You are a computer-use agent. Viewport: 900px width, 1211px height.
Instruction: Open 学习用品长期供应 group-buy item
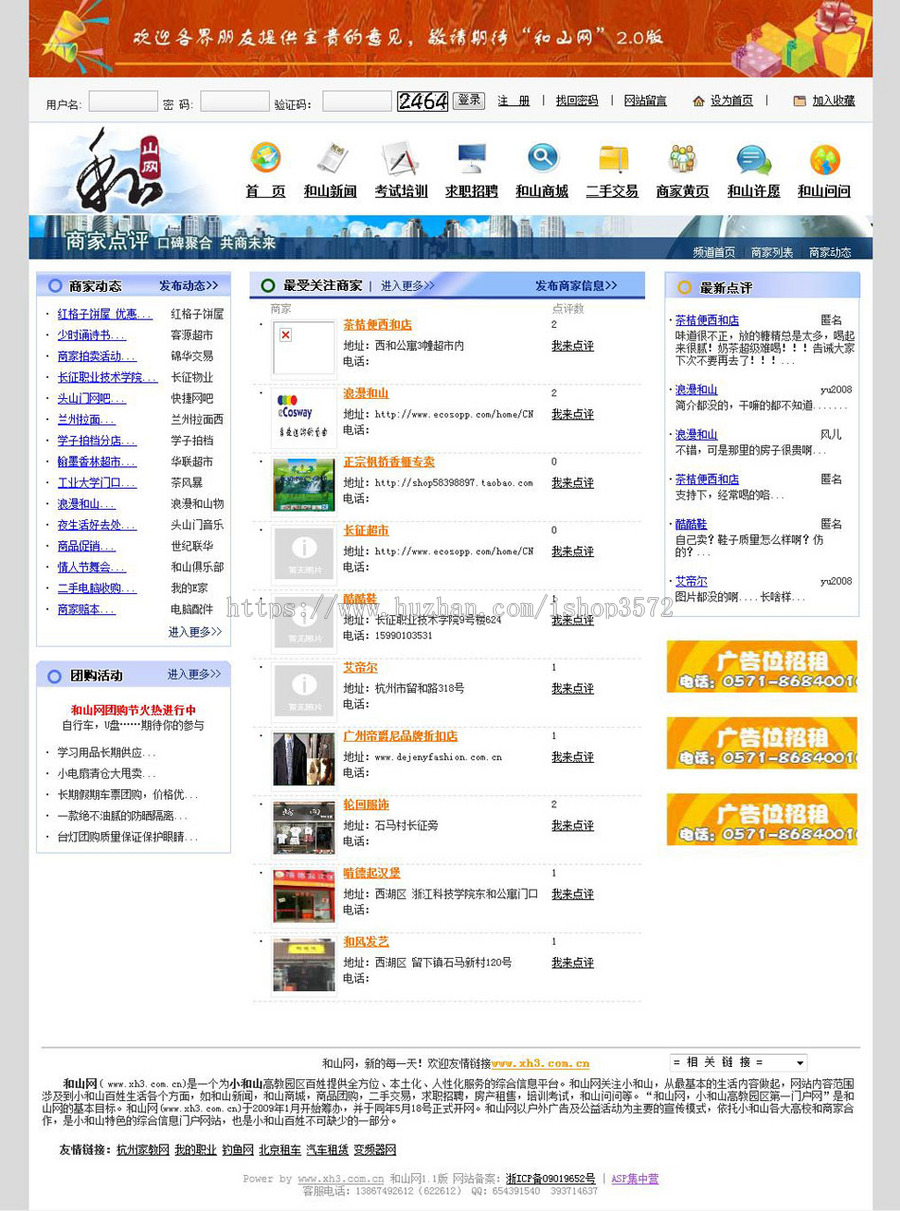(x=107, y=752)
